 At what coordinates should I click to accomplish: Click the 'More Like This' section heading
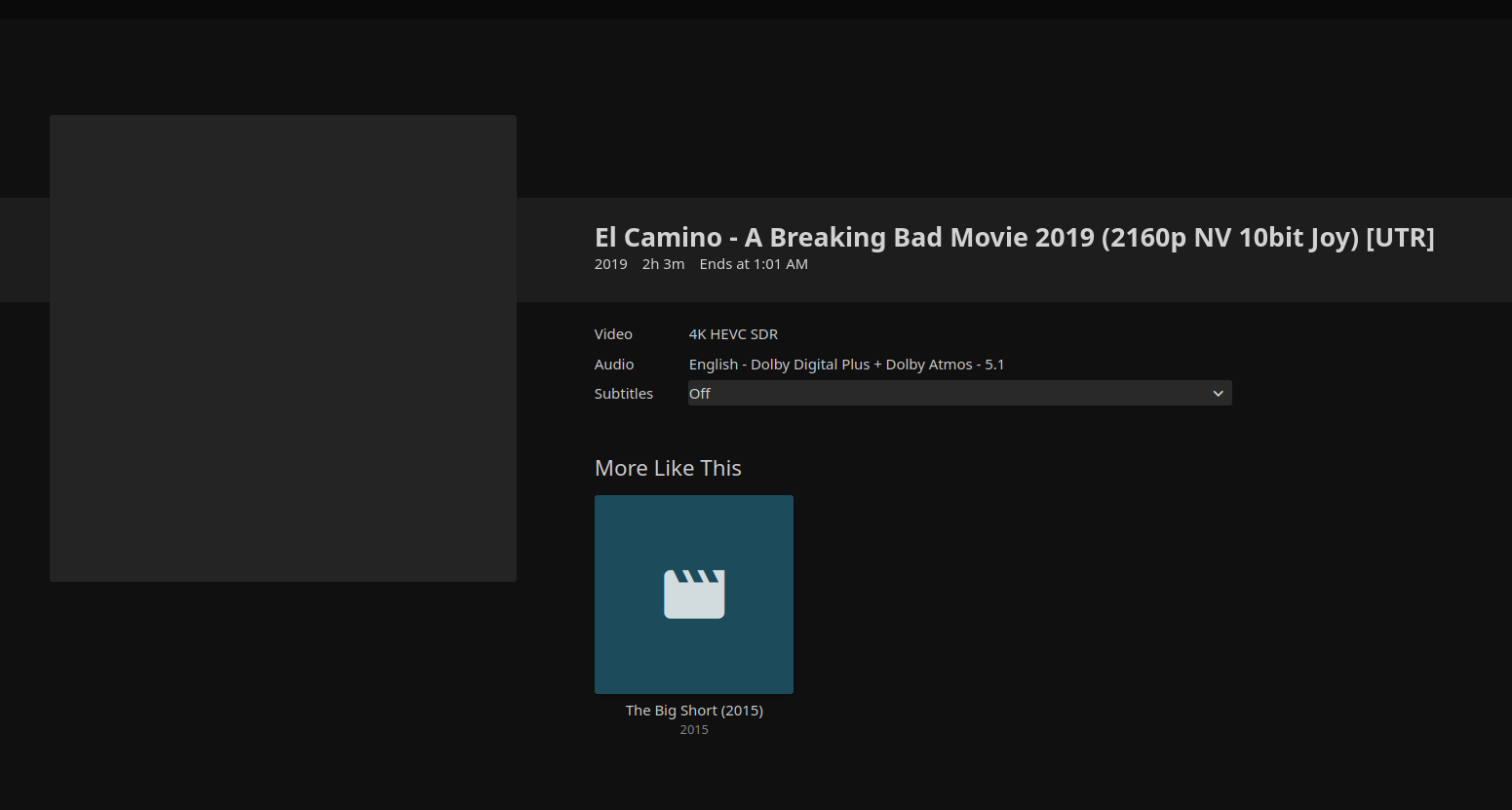pos(668,469)
